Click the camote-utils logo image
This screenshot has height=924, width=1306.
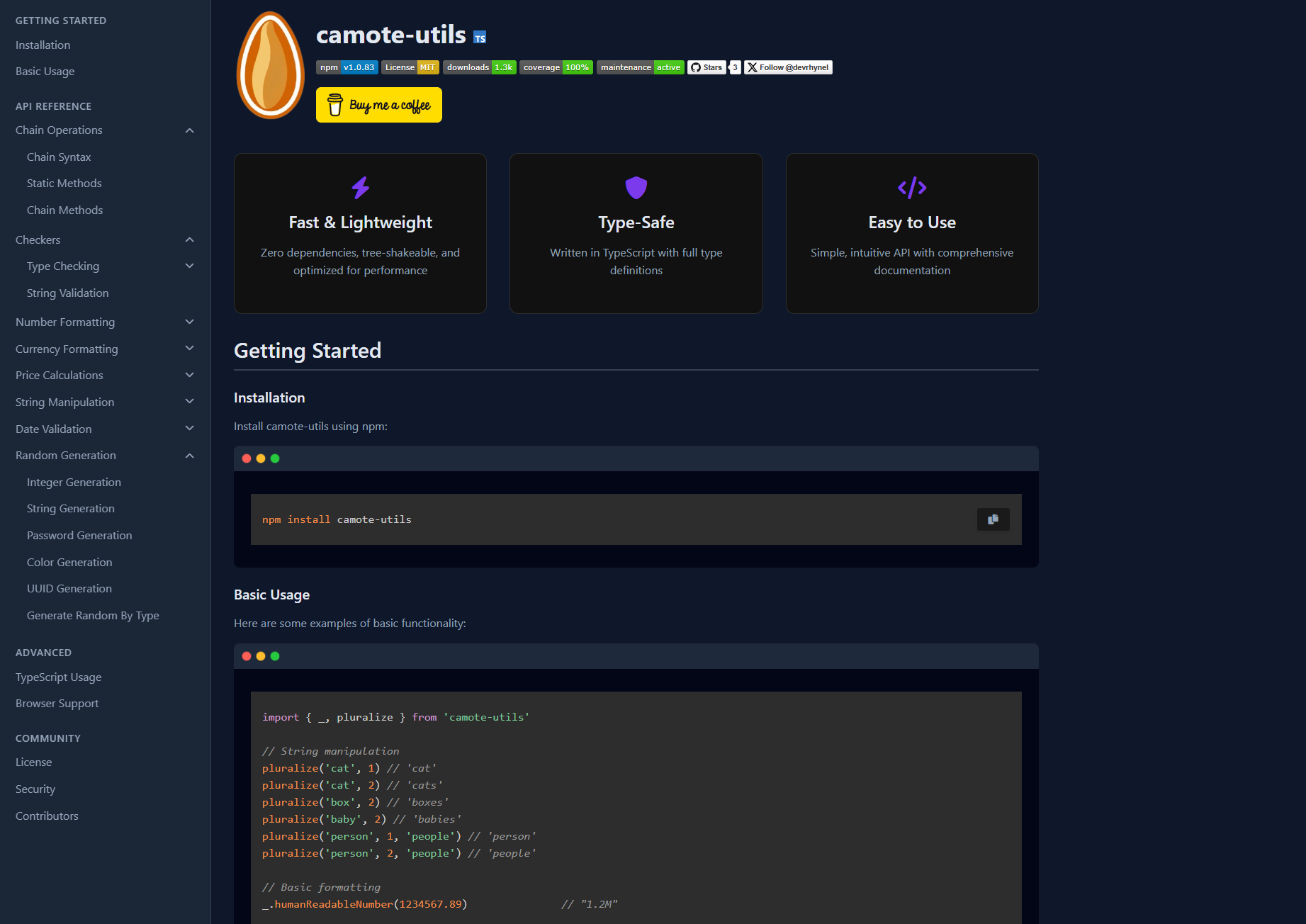(270, 65)
